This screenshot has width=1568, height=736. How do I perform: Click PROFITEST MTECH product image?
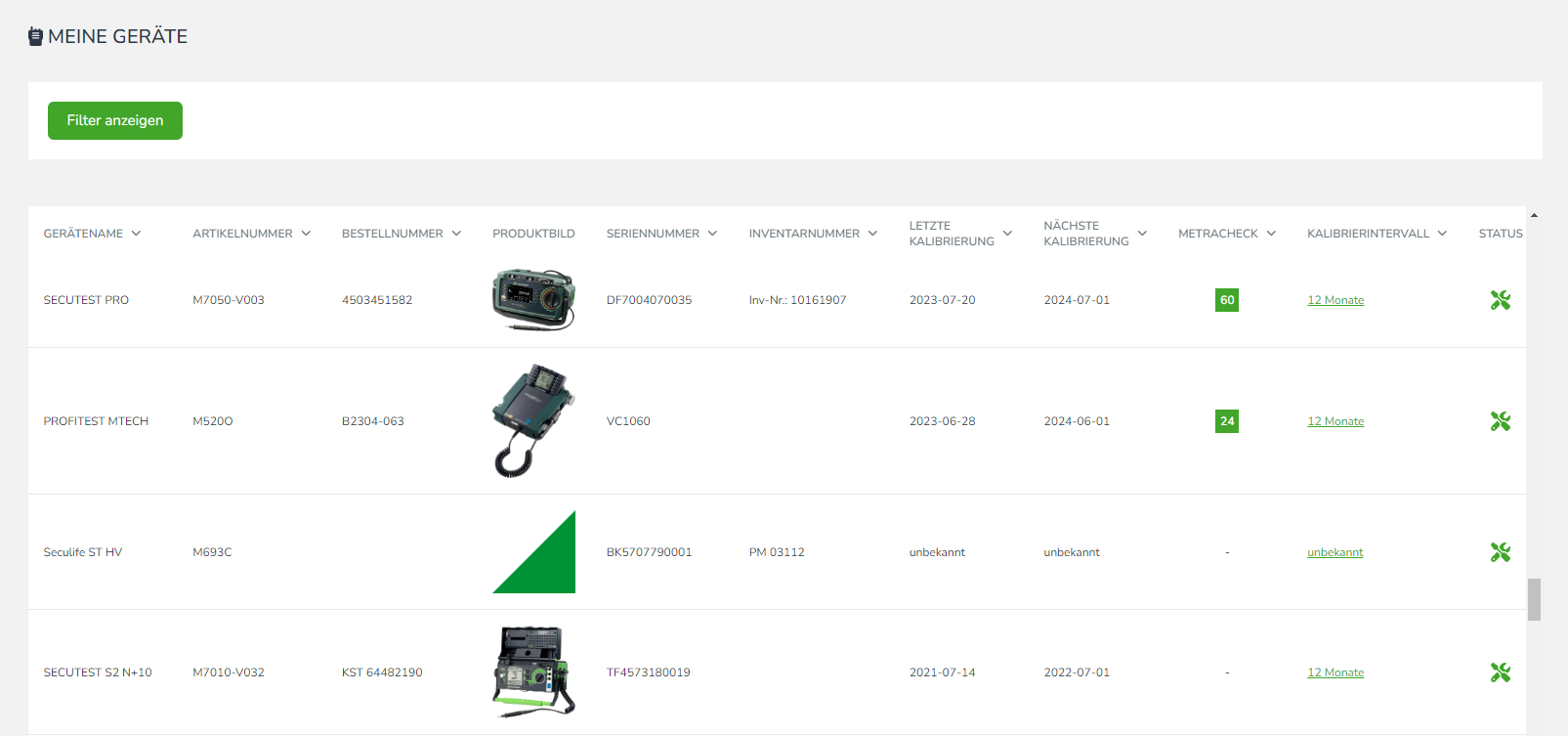click(533, 420)
